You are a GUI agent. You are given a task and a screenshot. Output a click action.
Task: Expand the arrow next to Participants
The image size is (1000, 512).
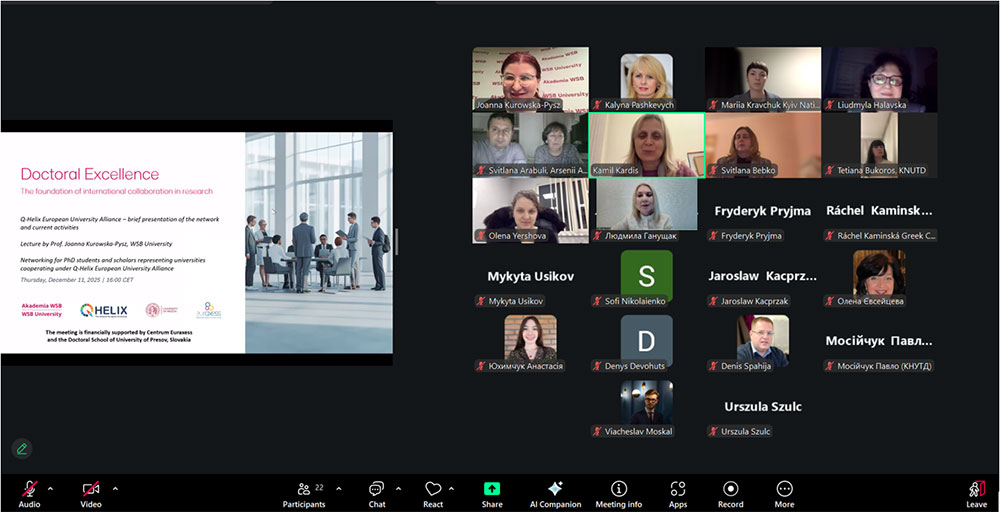coord(338,489)
